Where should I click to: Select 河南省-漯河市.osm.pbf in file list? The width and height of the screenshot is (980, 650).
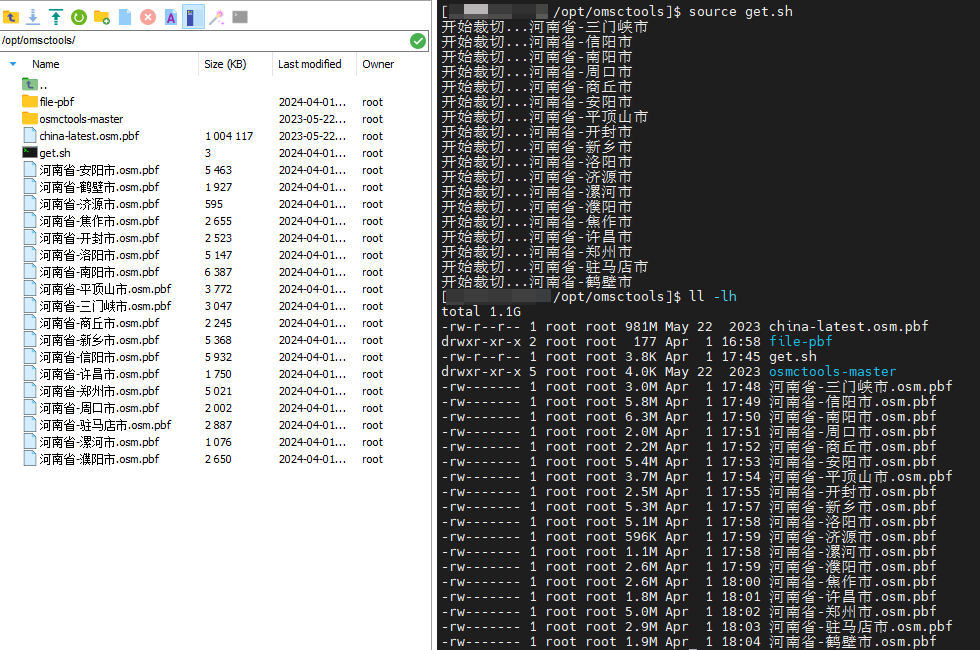point(99,442)
